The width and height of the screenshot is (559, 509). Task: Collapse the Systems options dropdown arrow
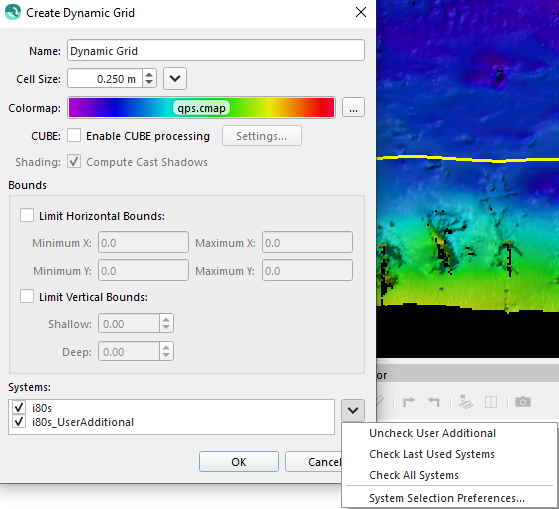pyautogui.click(x=353, y=410)
